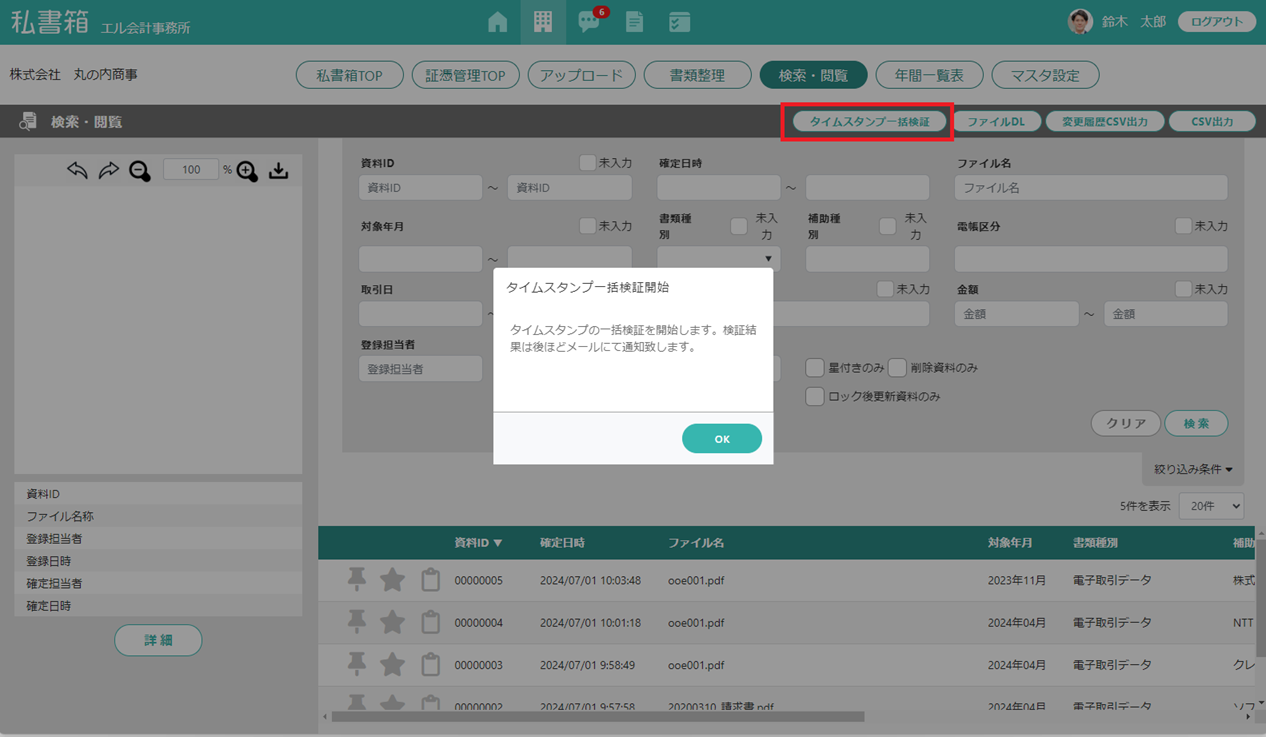Click ログアウト button
This screenshot has height=737, width=1266.
(x=1217, y=22)
